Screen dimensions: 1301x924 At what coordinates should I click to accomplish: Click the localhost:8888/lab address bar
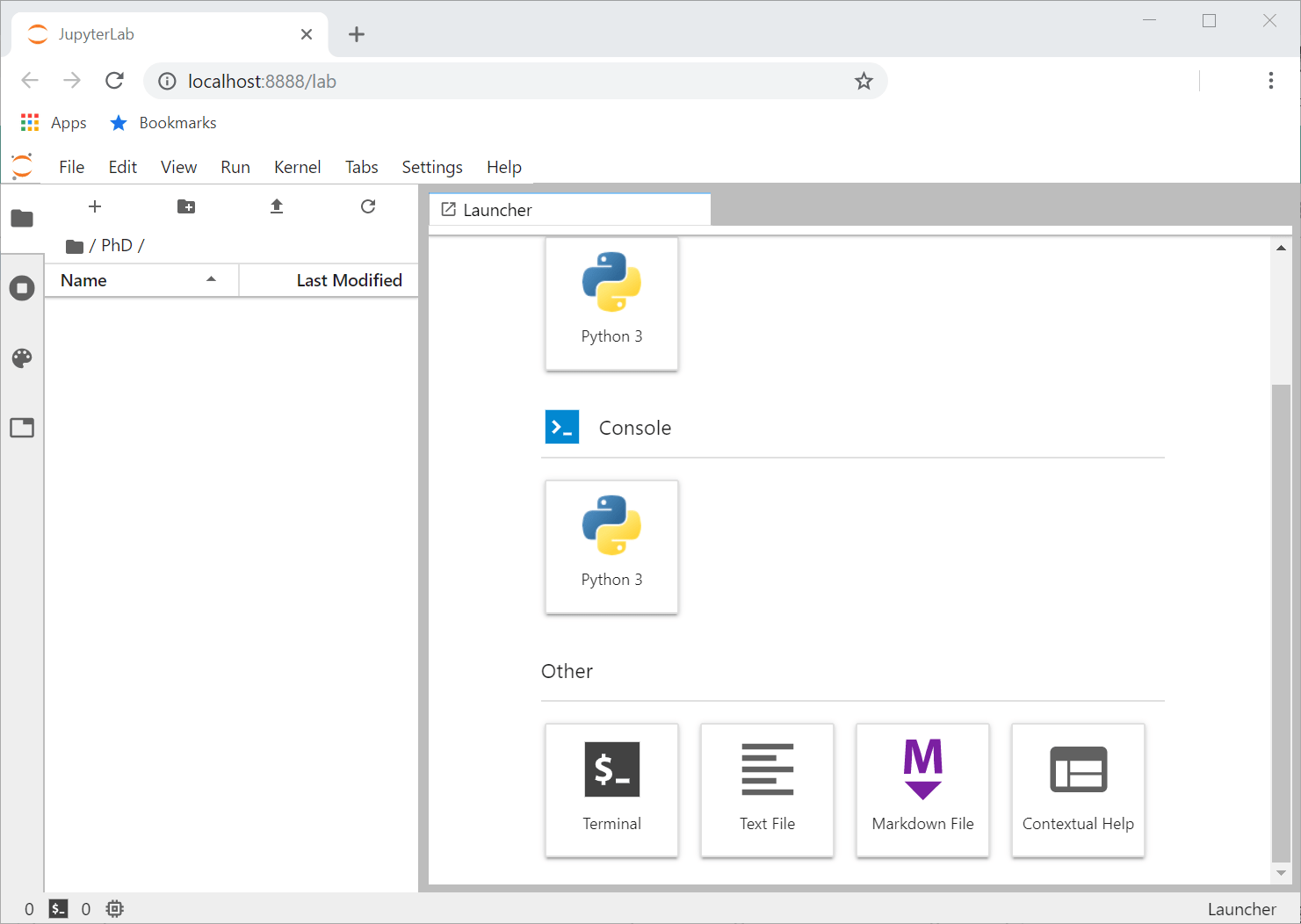(514, 82)
